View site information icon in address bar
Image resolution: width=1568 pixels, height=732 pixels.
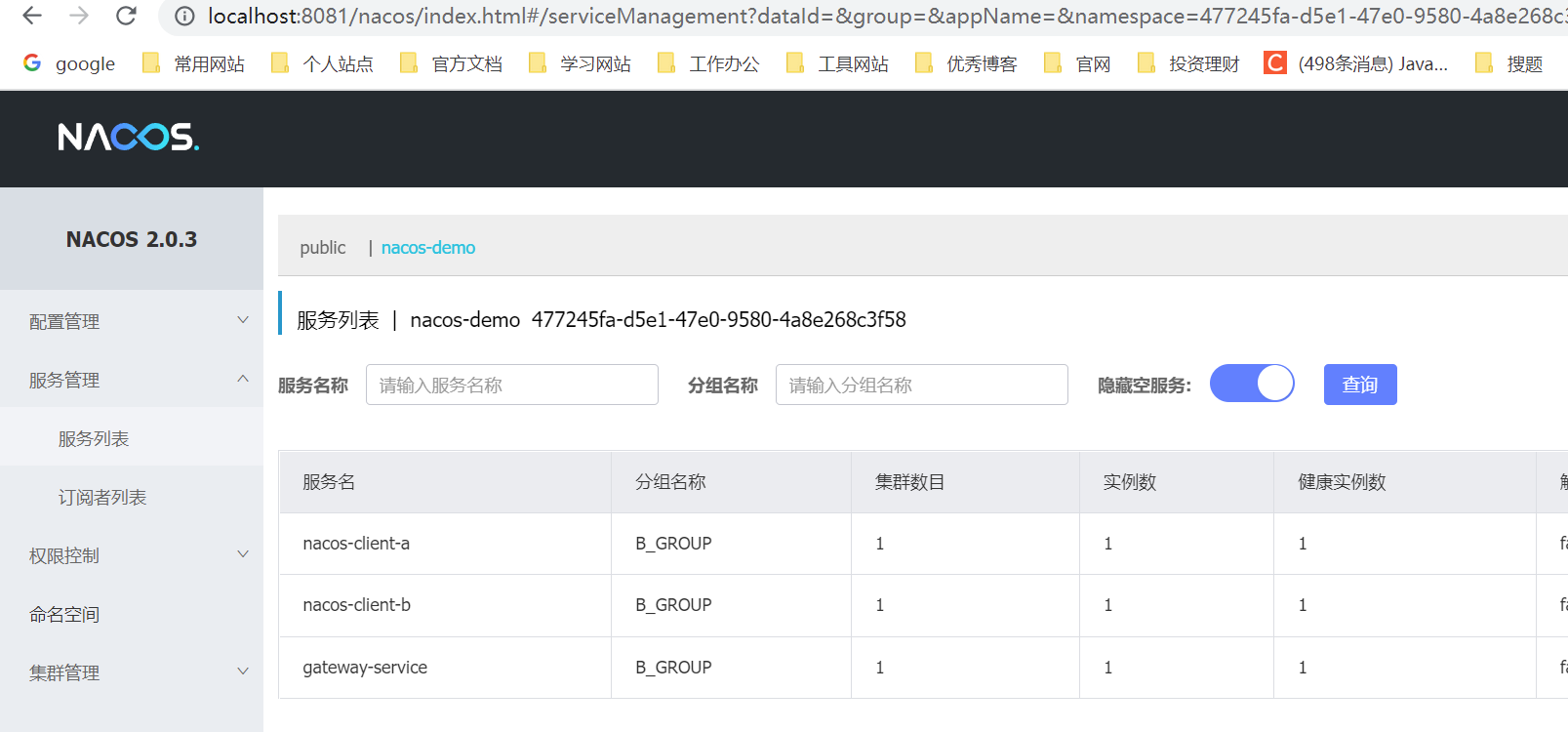(x=184, y=17)
